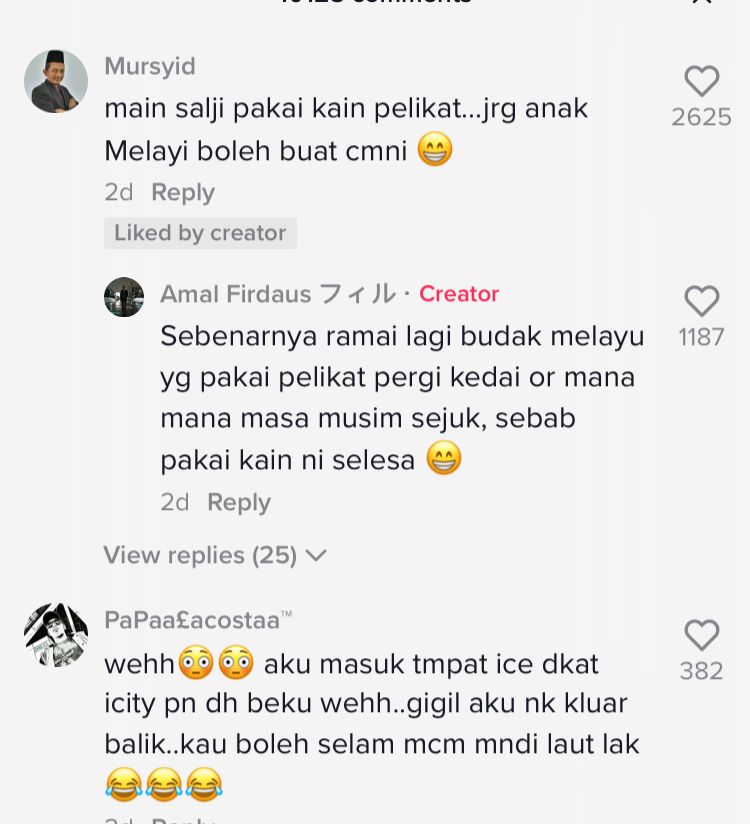Open Amal Firdaus creator avatar

point(124,297)
